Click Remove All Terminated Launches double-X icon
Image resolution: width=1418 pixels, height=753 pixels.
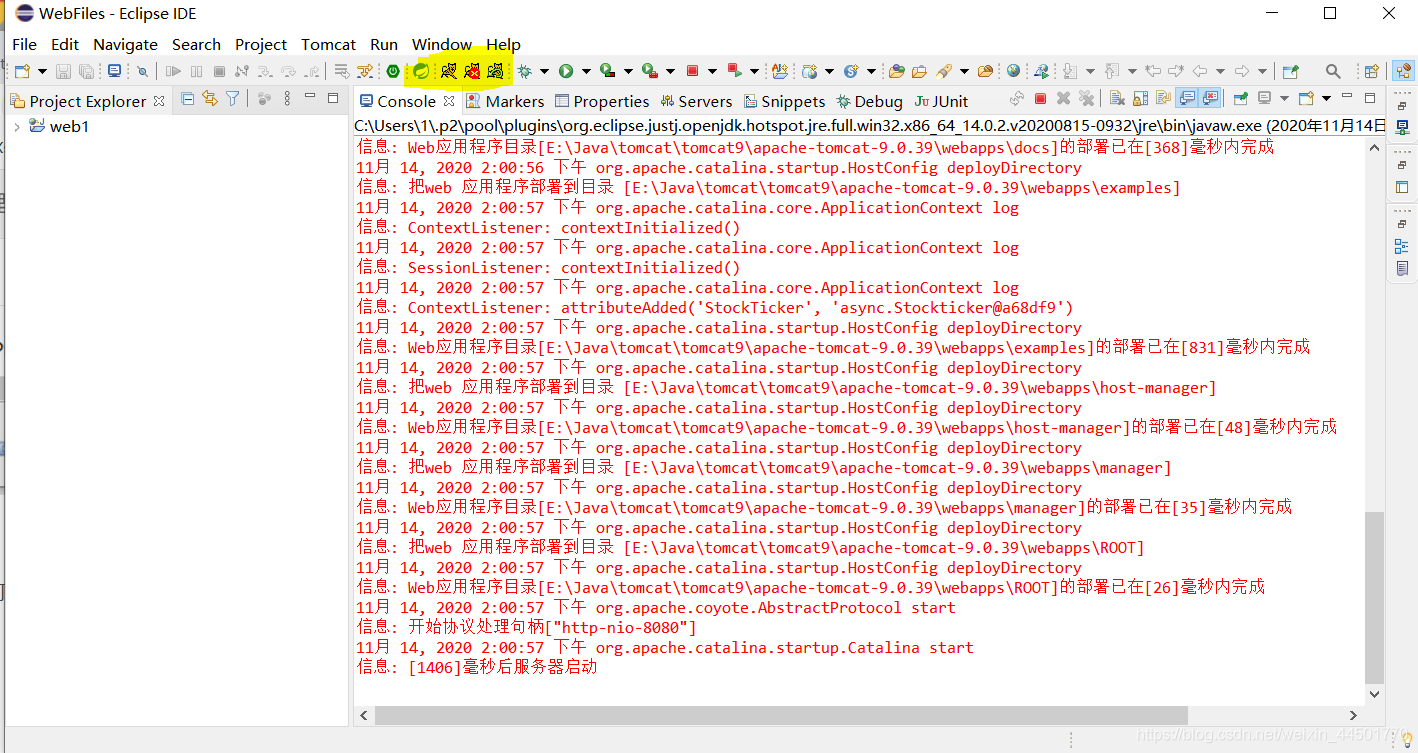pos(1086,99)
